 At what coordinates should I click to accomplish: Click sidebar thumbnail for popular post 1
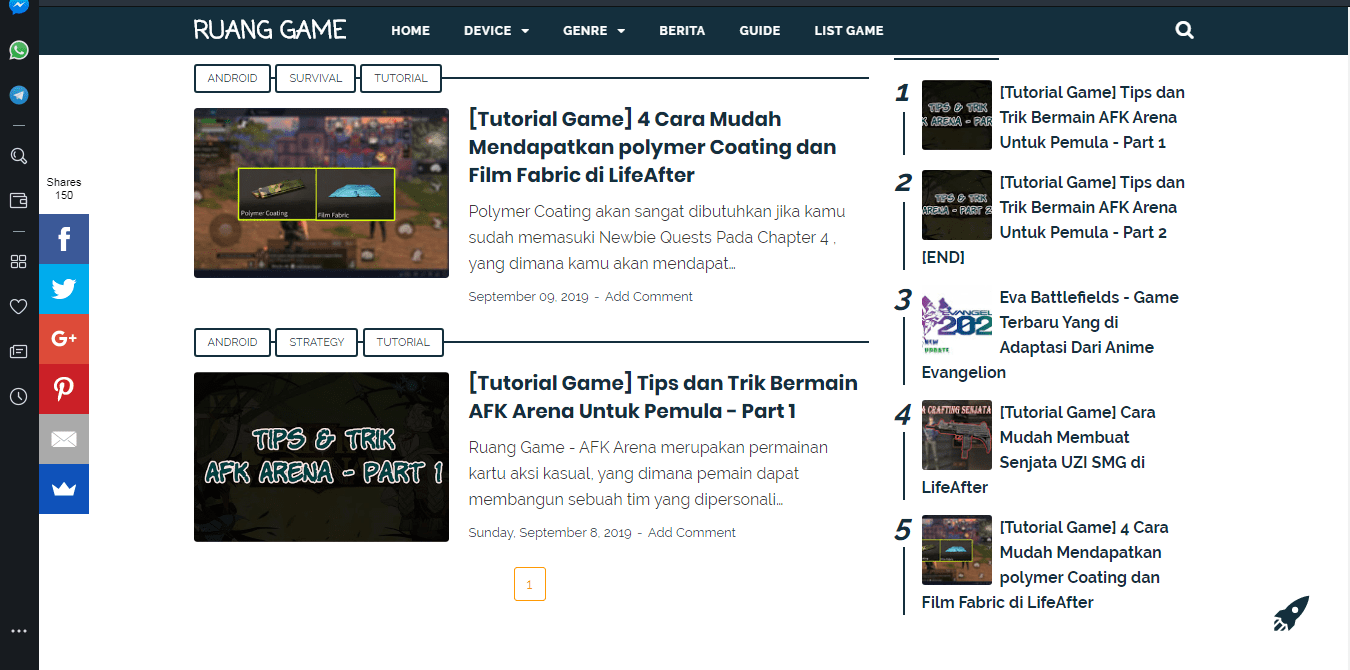click(x=957, y=115)
